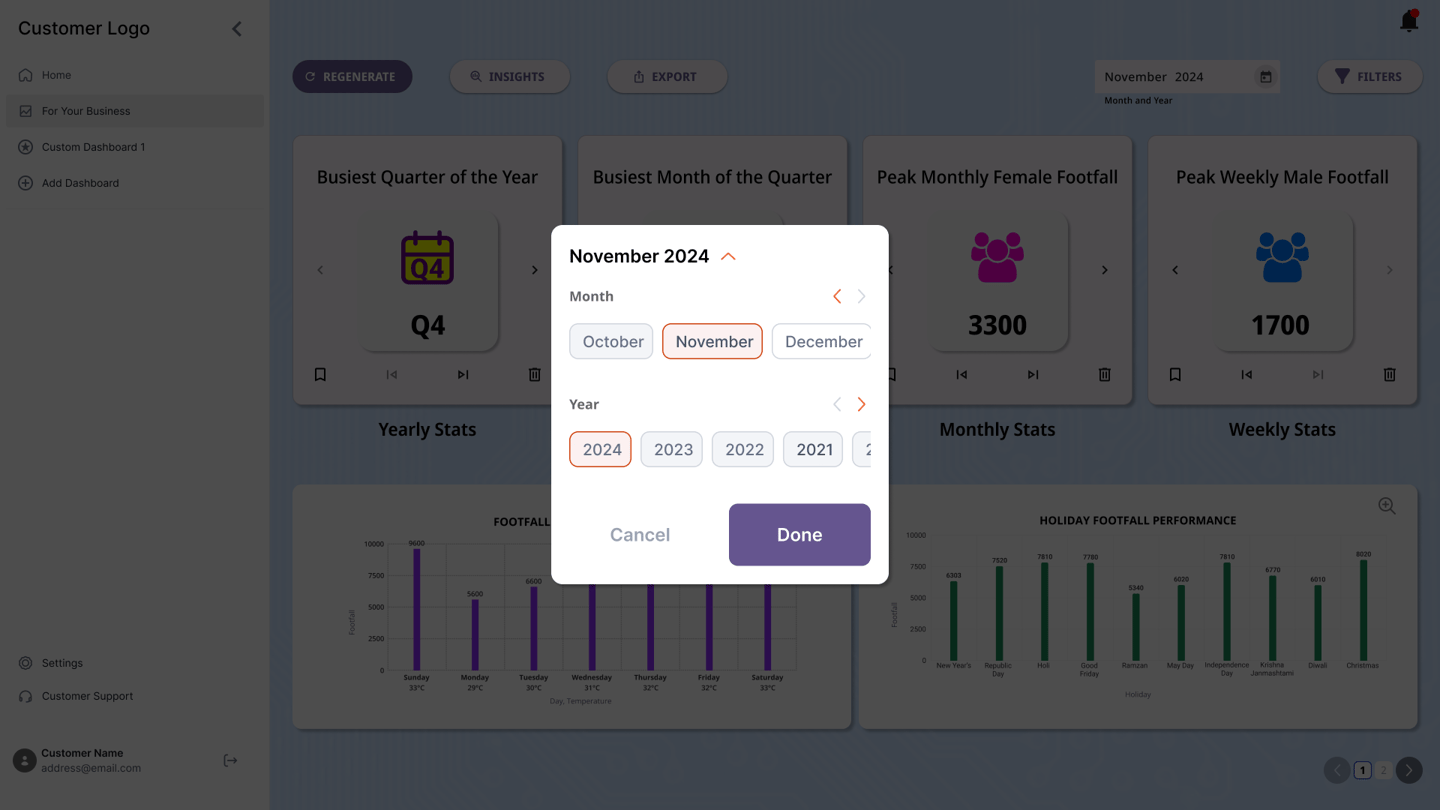Show previous months with the left arrow
The image size is (1440, 810).
pos(837,297)
